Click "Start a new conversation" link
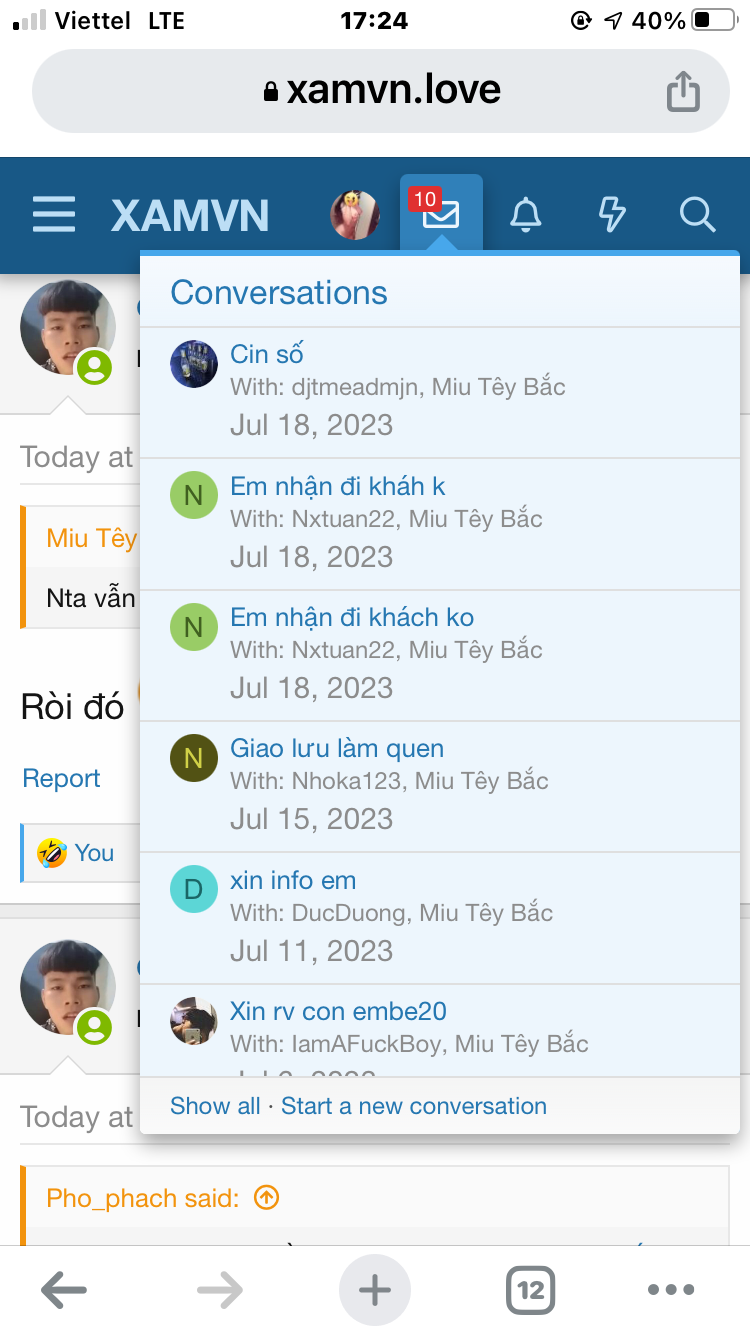 pyautogui.click(x=414, y=1106)
